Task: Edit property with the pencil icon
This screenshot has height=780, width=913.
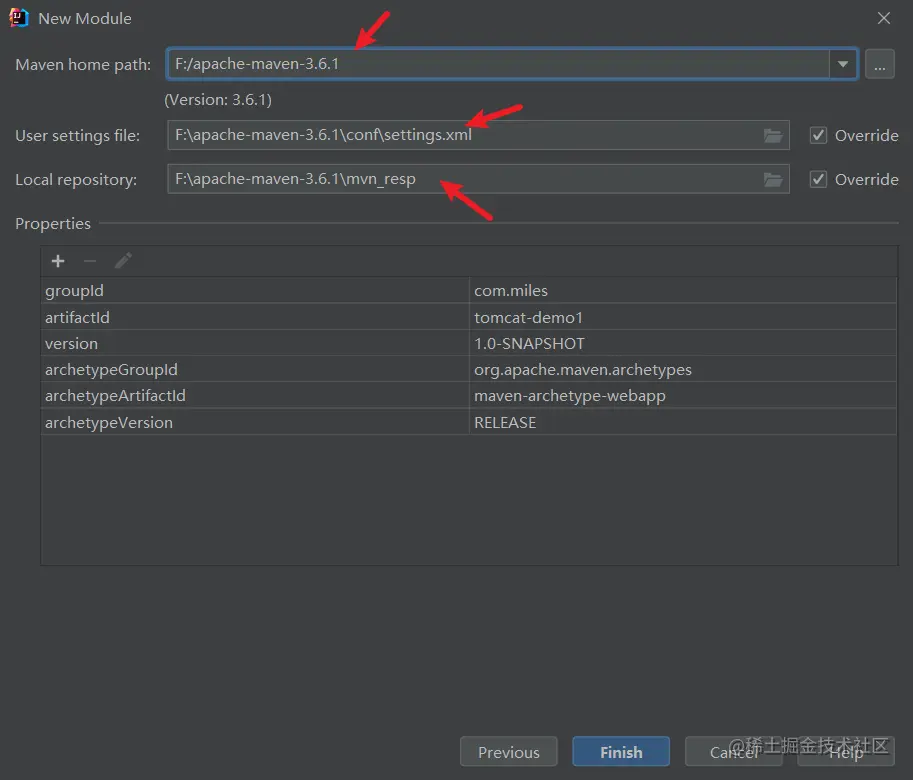Action: pyautogui.click(x=123, y=261)
